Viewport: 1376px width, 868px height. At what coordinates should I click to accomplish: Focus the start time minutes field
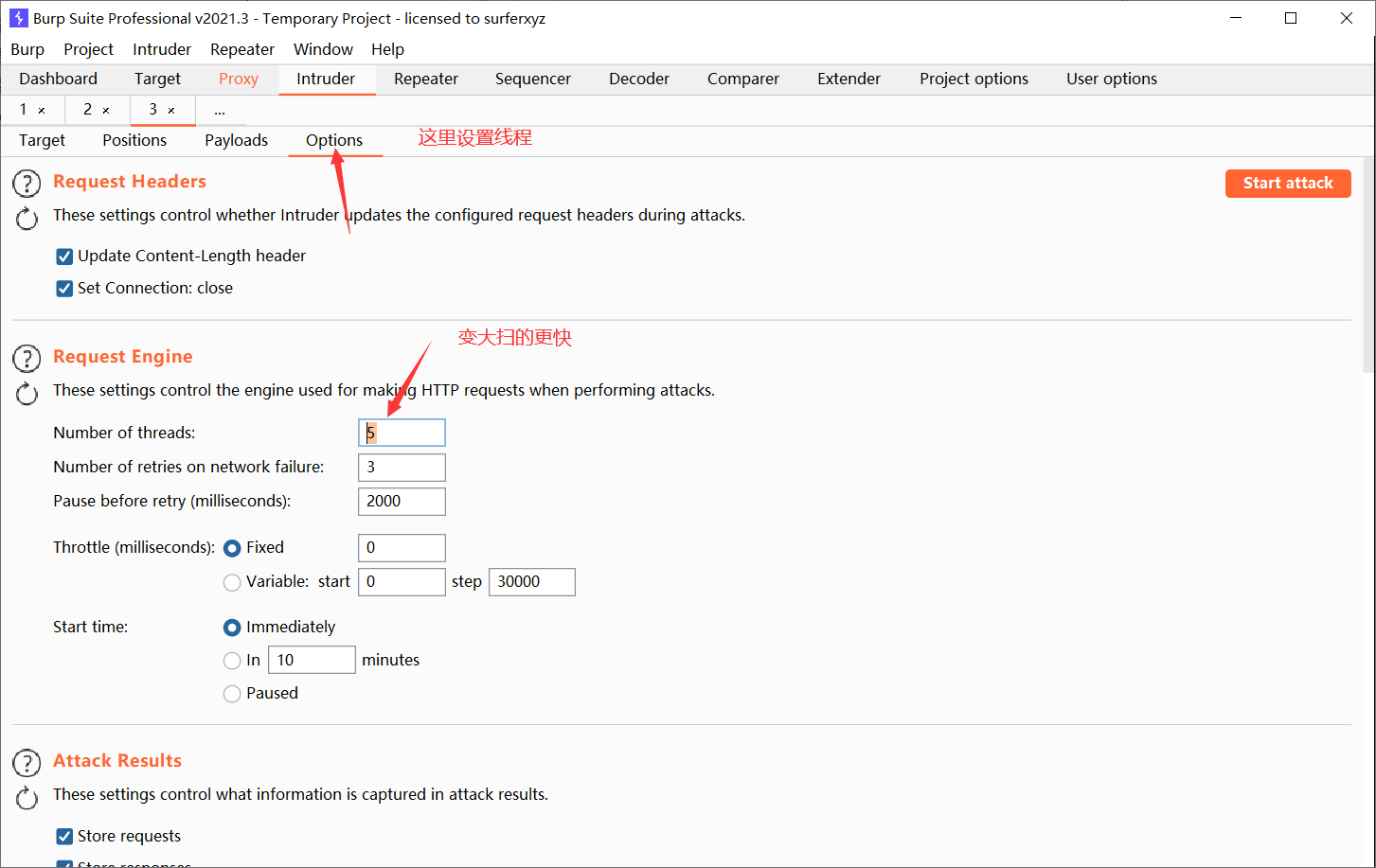tap(312, 661)
